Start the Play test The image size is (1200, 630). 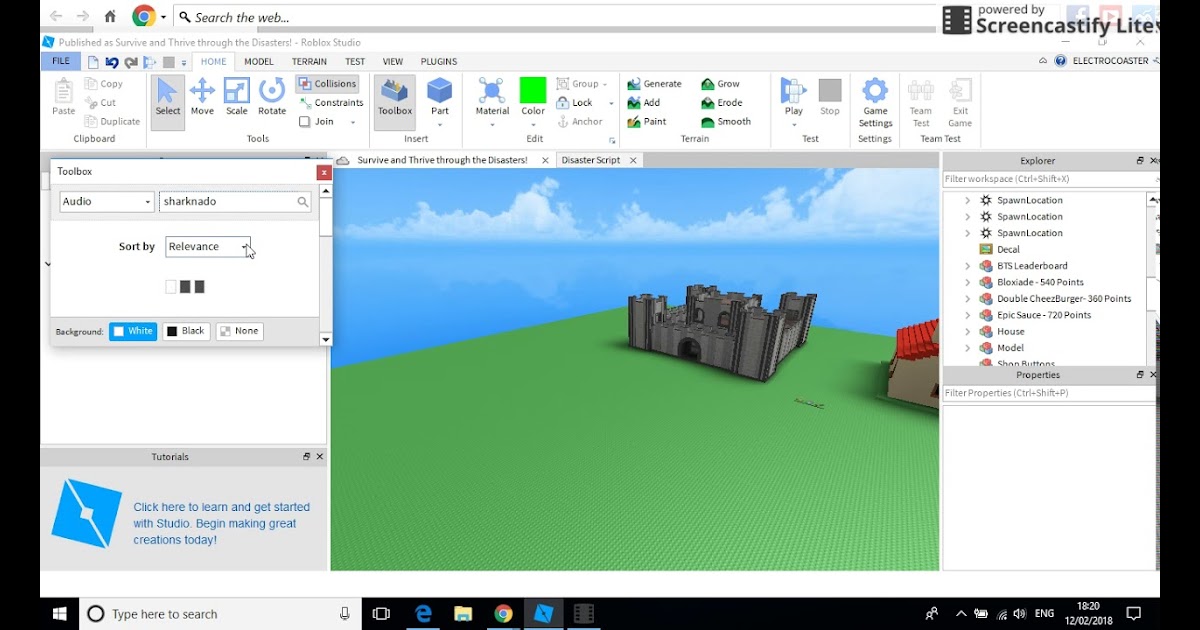pos(794,102)
